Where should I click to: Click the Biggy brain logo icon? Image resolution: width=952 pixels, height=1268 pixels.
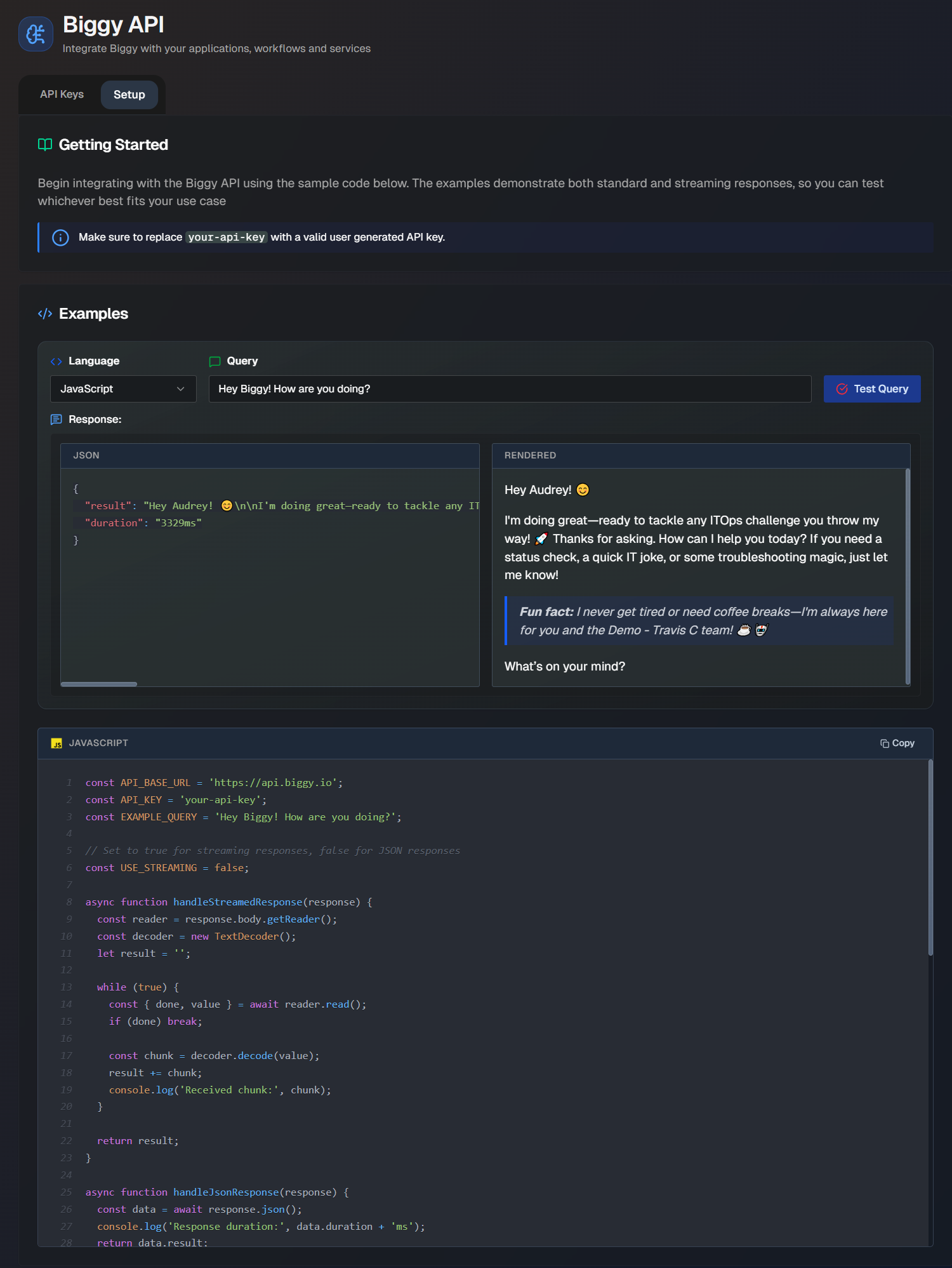click(36, 34)
